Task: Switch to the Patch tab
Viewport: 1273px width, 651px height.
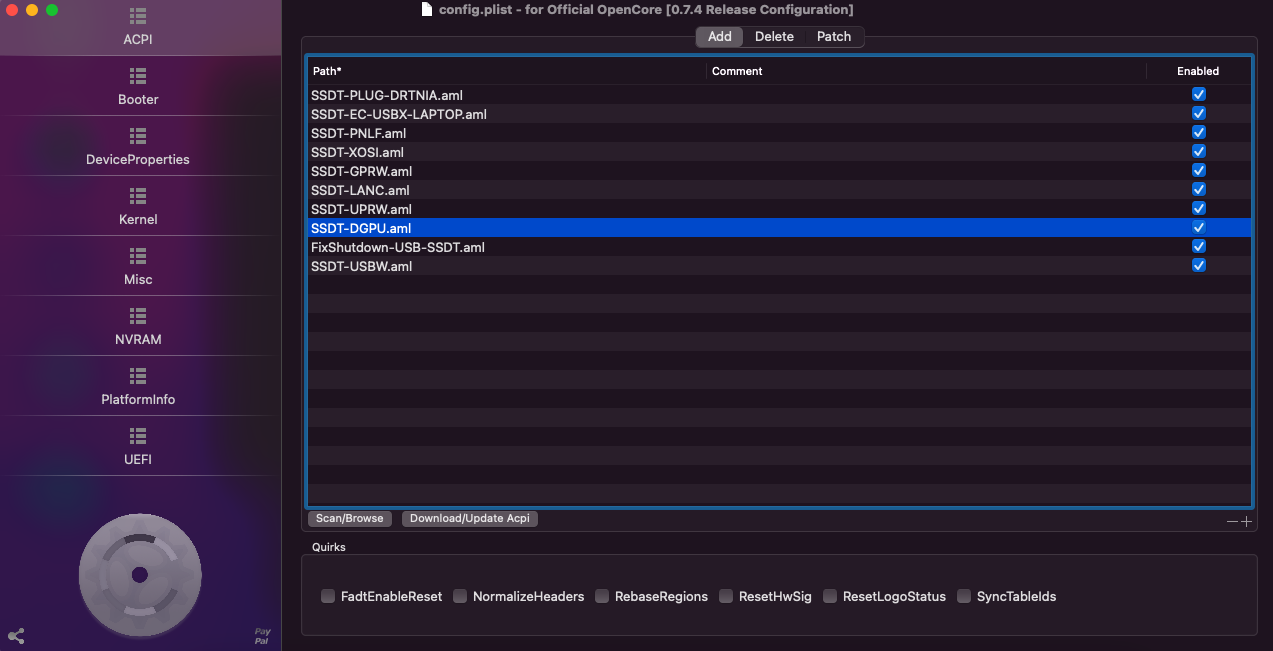Action: click(834, 37)
